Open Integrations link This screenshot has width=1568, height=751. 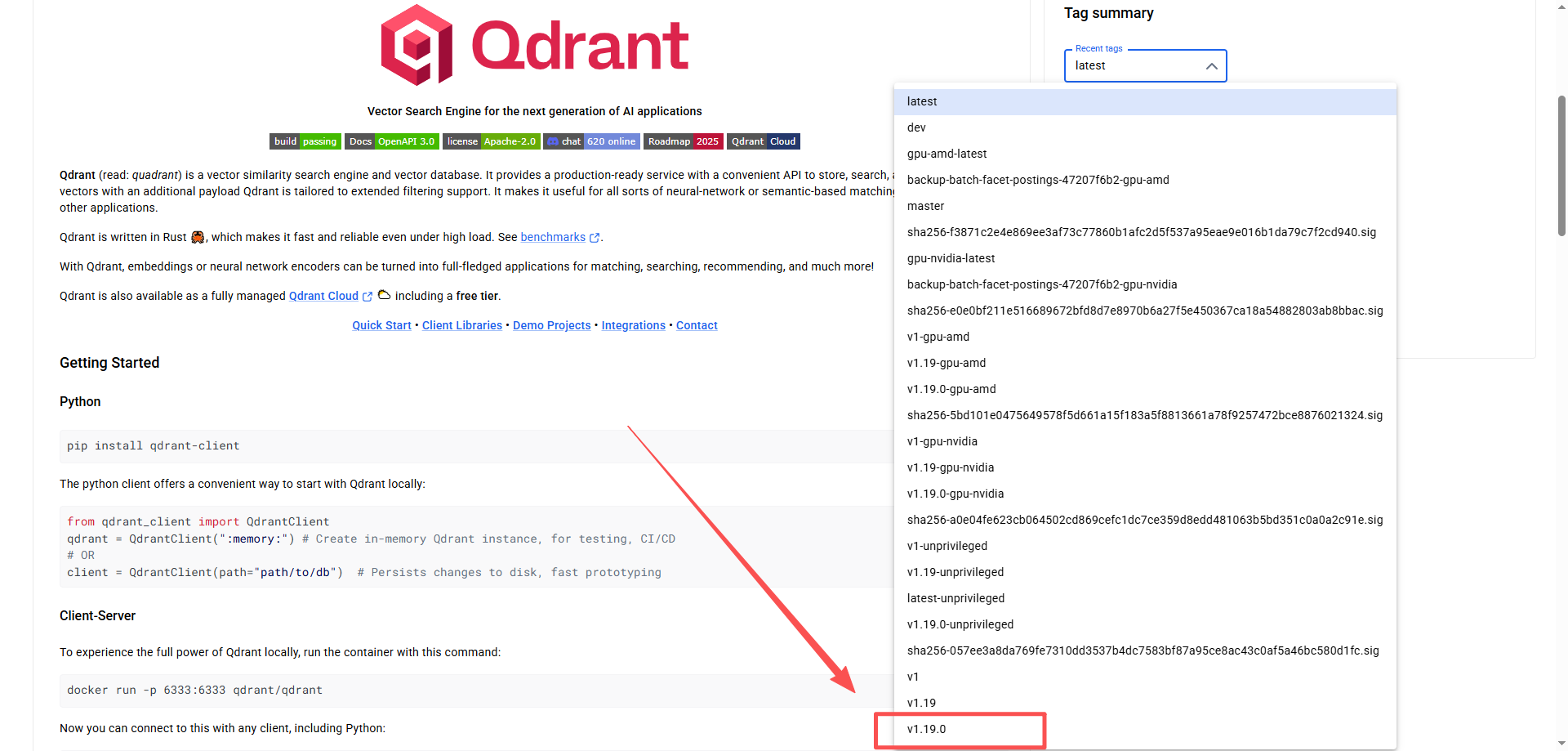[x=634, y=325]
